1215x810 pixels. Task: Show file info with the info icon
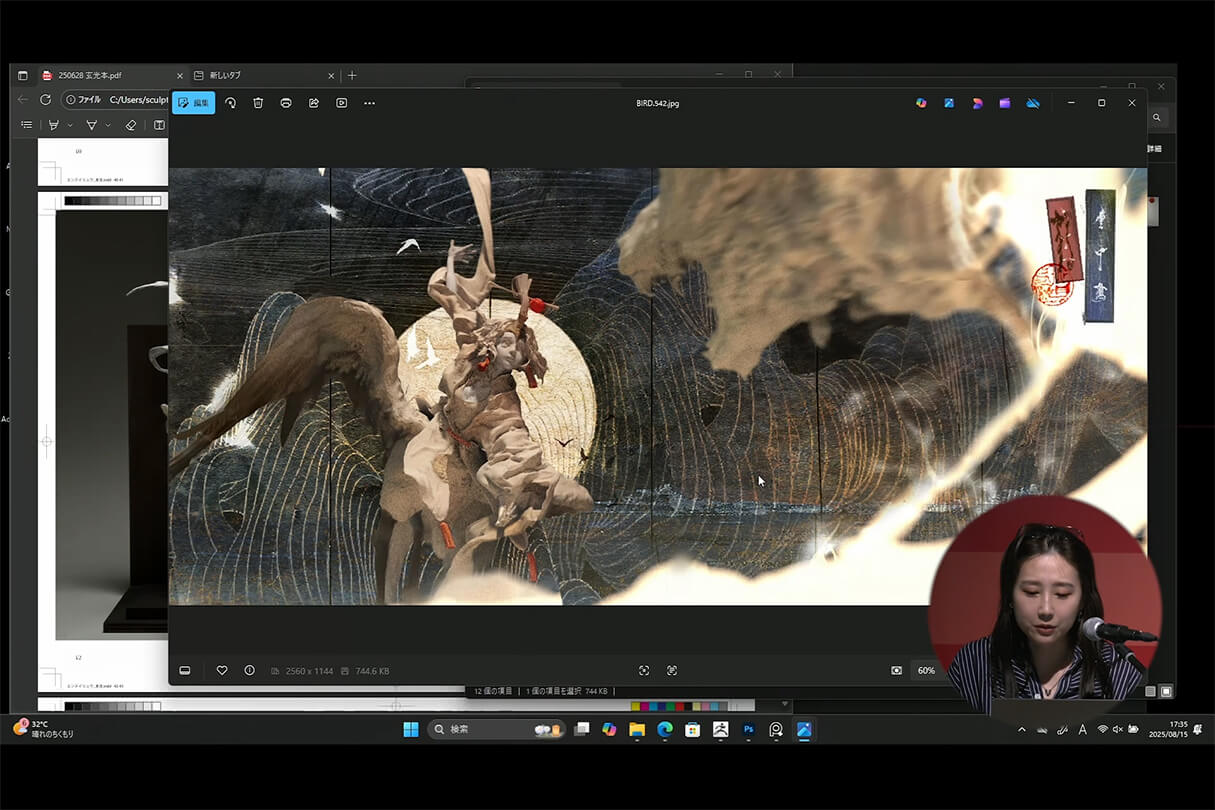[x=249, y=670]
